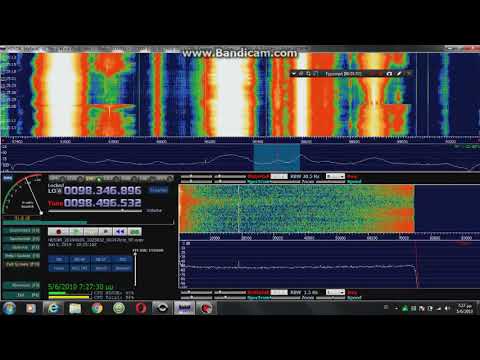Toggle the Notch filter button
Image resolution: width=480 pixels, height=360 pixels.
pos(101,268)
